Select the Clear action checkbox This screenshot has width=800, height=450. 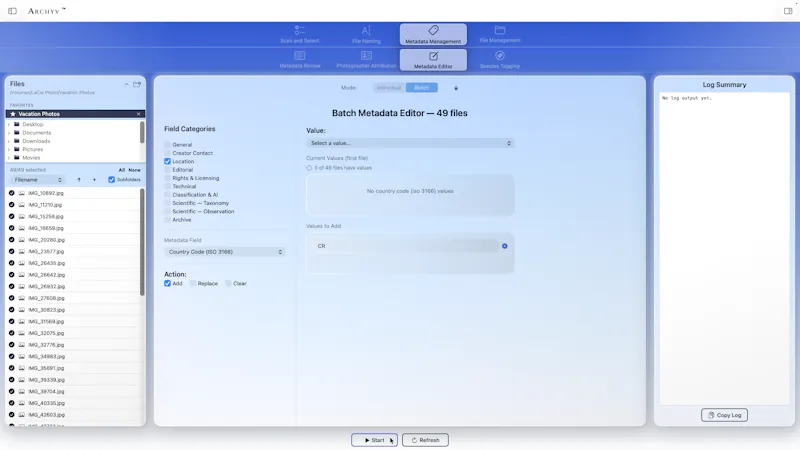pyautogui.click(x=228, y=283)
